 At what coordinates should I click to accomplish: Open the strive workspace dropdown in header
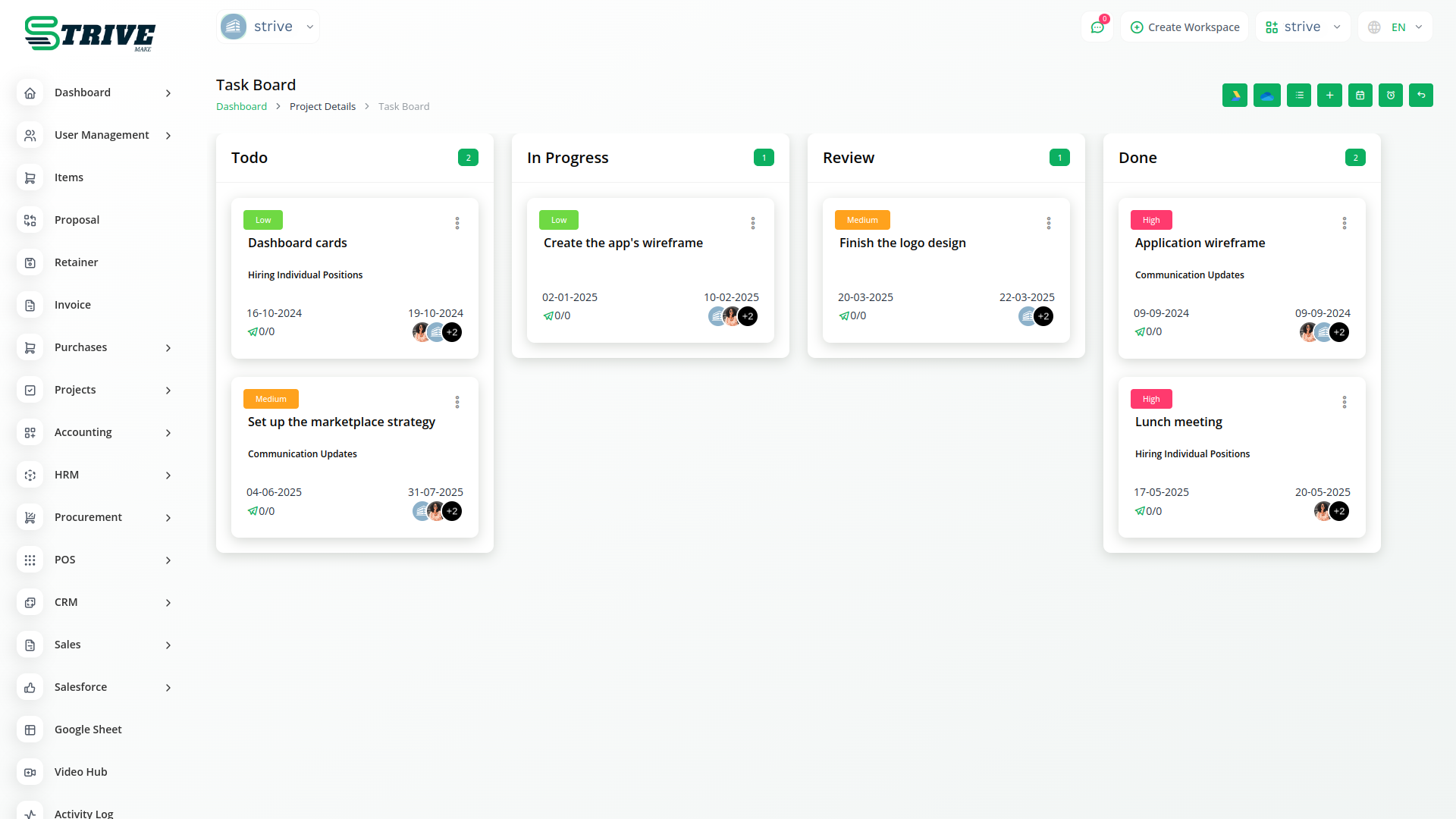(1302, 27)
